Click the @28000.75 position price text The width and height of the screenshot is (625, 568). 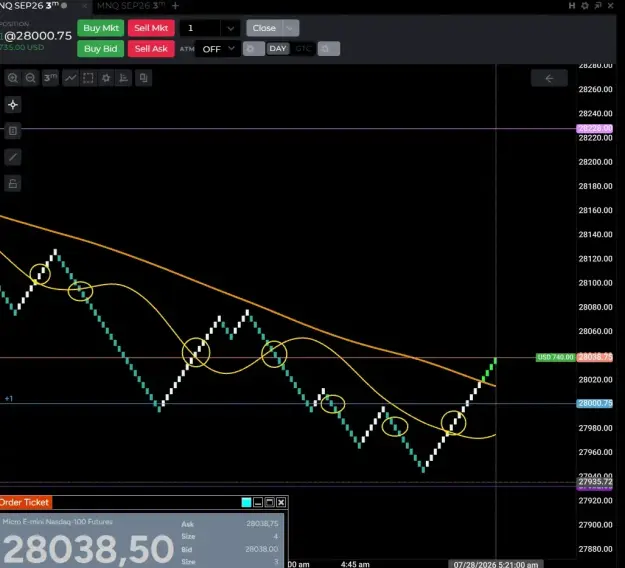pyautogui.click(x=38, y=36)
